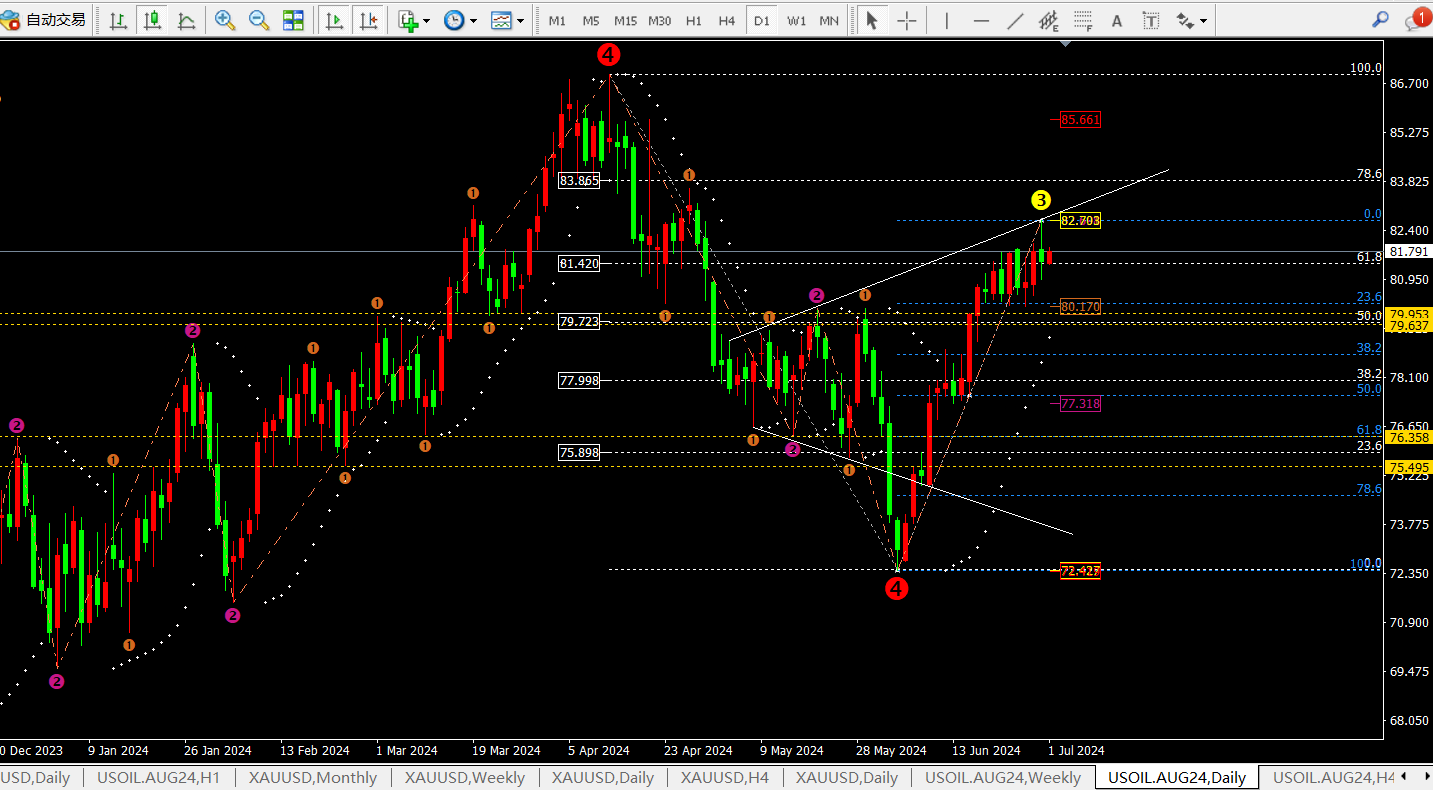Click the chart templates icon

[501, 20]
